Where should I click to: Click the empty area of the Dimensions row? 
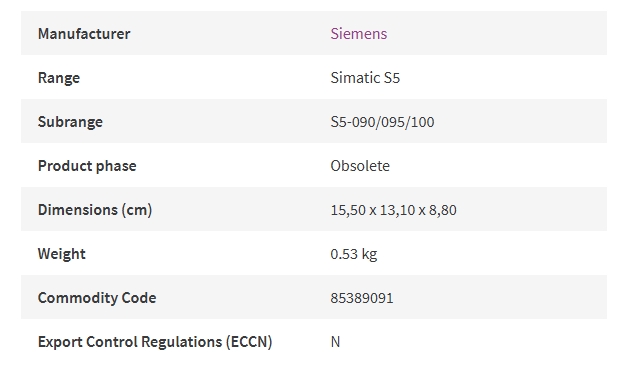click(x=532, y=209)
